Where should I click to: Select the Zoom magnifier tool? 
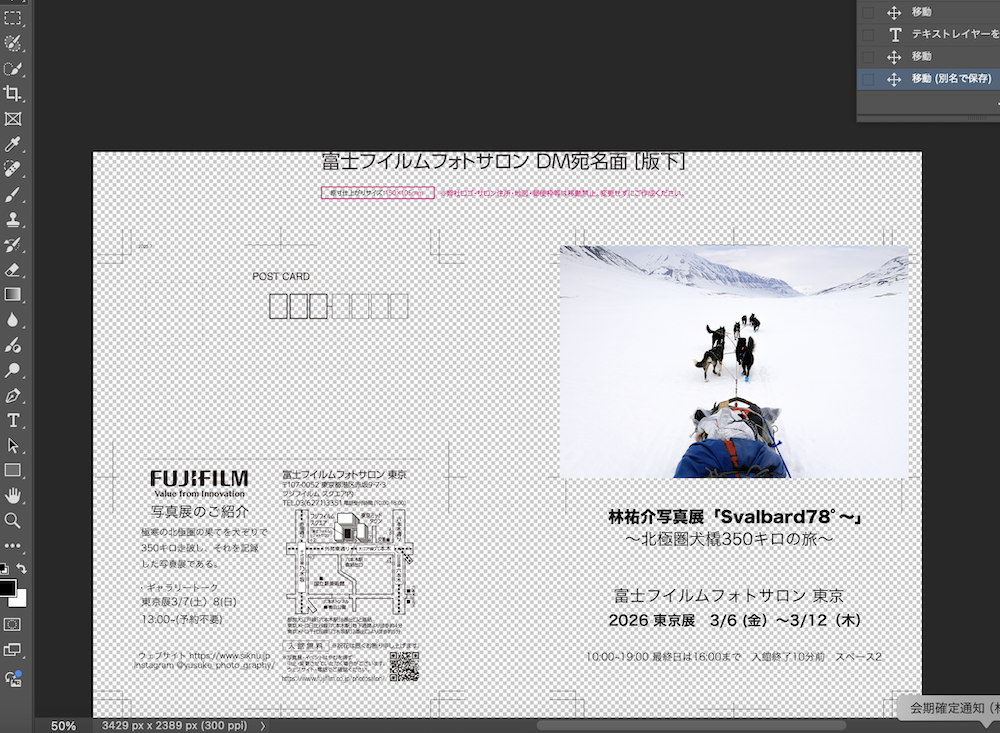click(x=13, y=520)
